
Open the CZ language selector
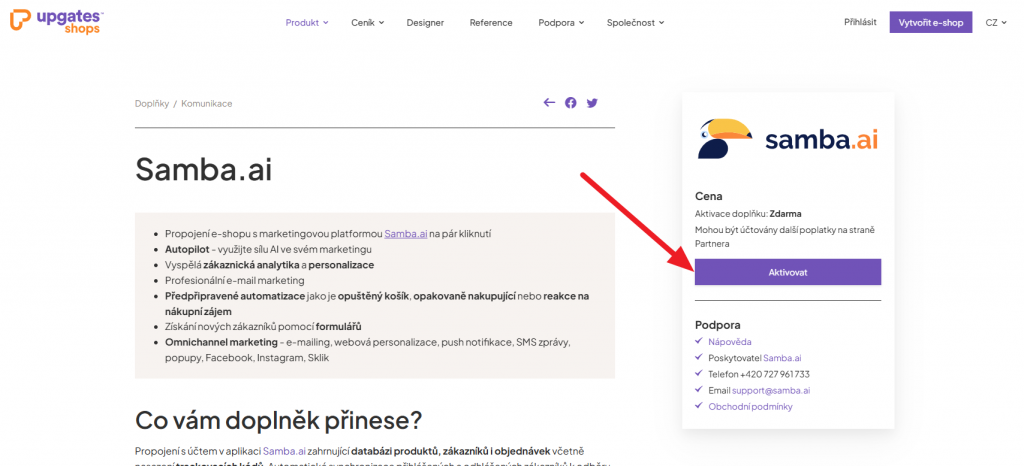tap(996, 22)
